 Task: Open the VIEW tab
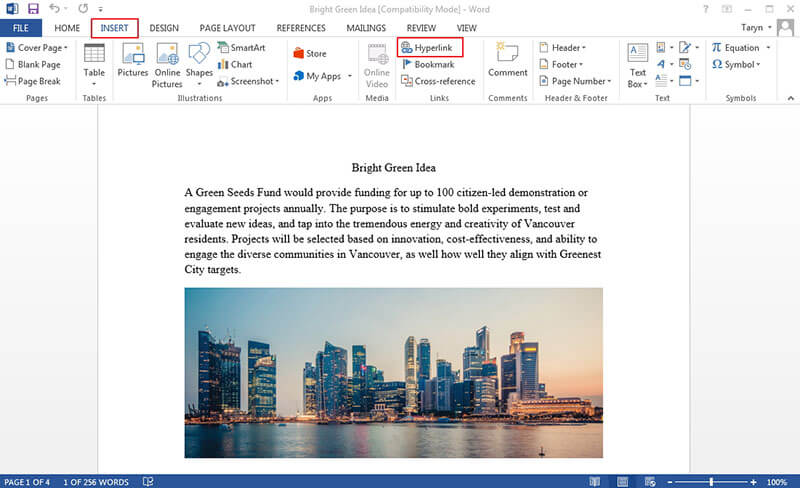[466, 28]
